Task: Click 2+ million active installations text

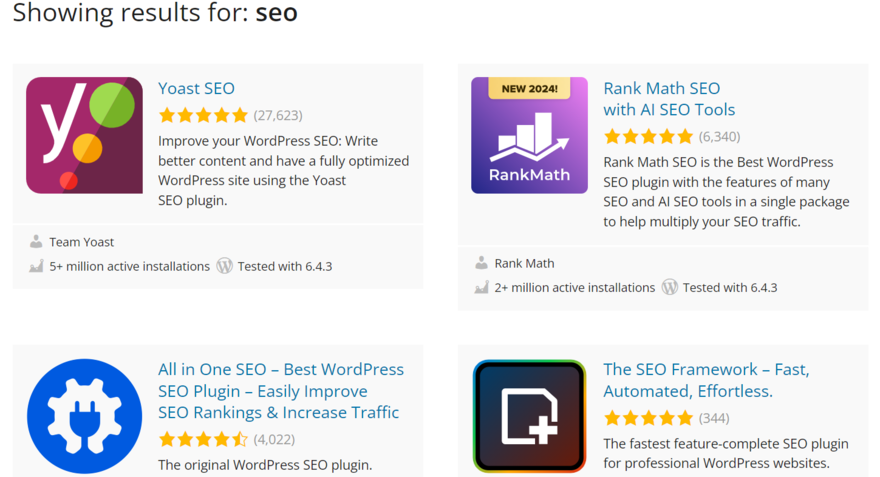Action: point(575,288)
